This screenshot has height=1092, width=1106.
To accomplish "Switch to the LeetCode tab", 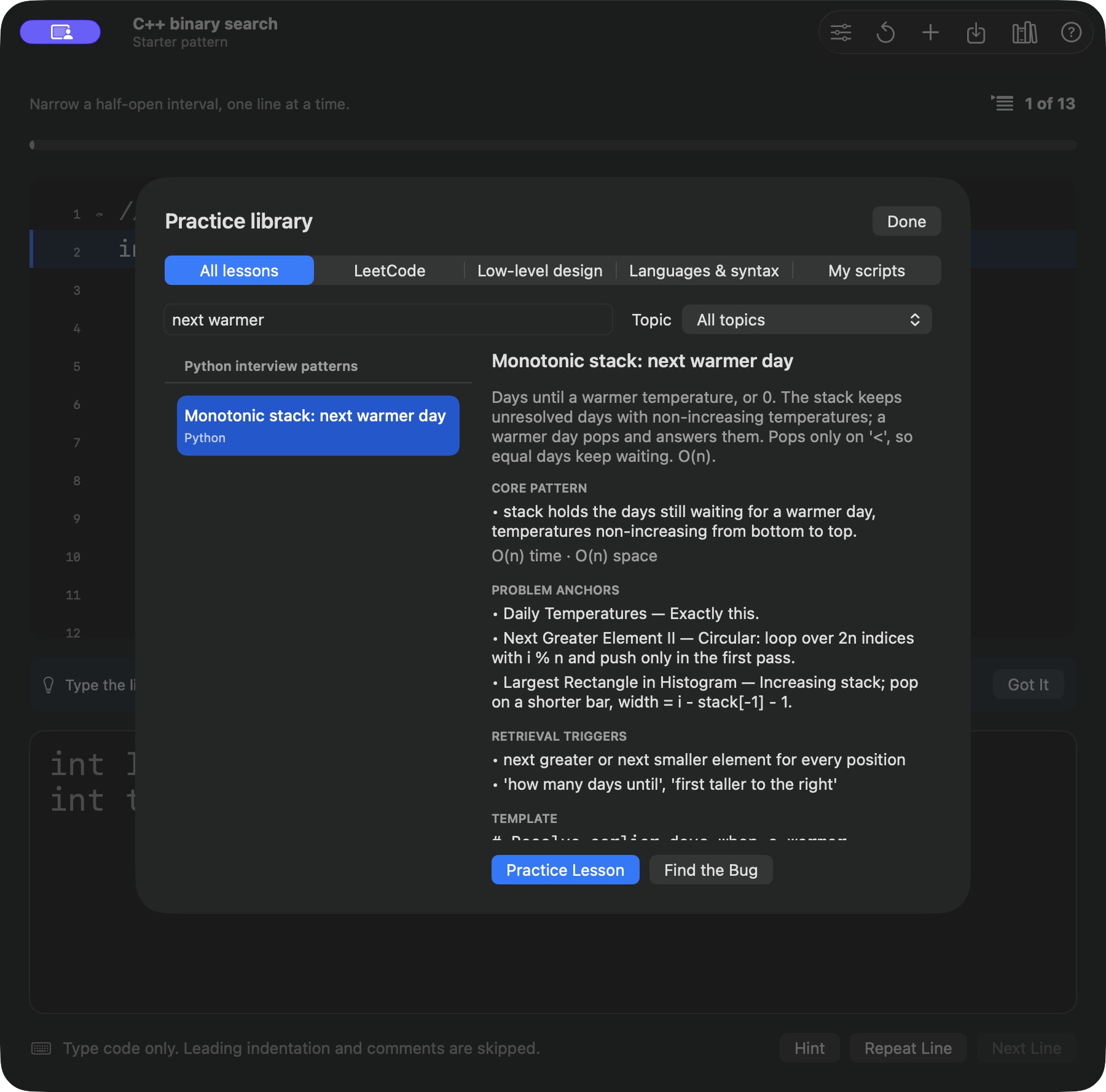I will tap(390, 270).
